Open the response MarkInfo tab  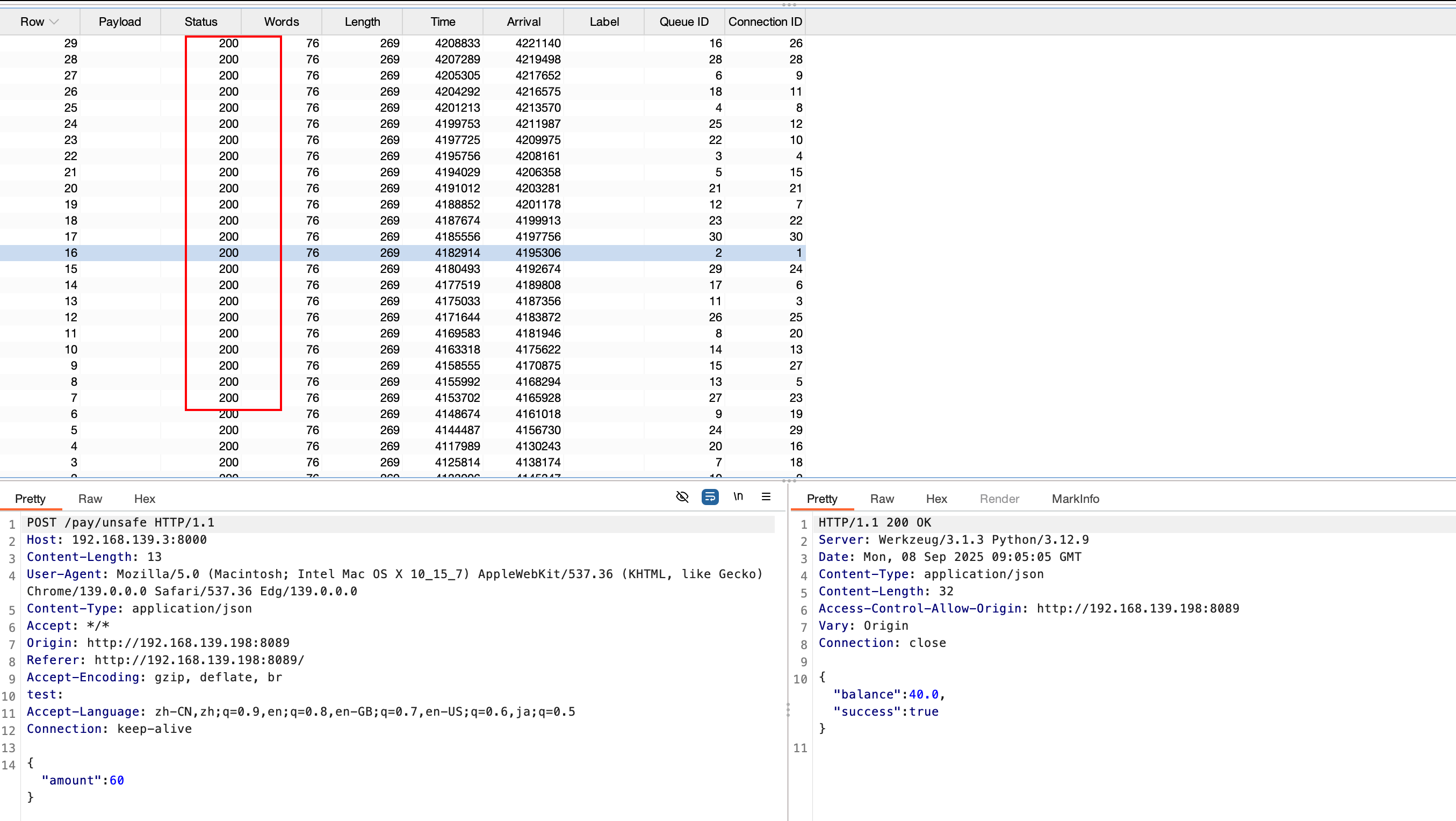click(1075, 499)
